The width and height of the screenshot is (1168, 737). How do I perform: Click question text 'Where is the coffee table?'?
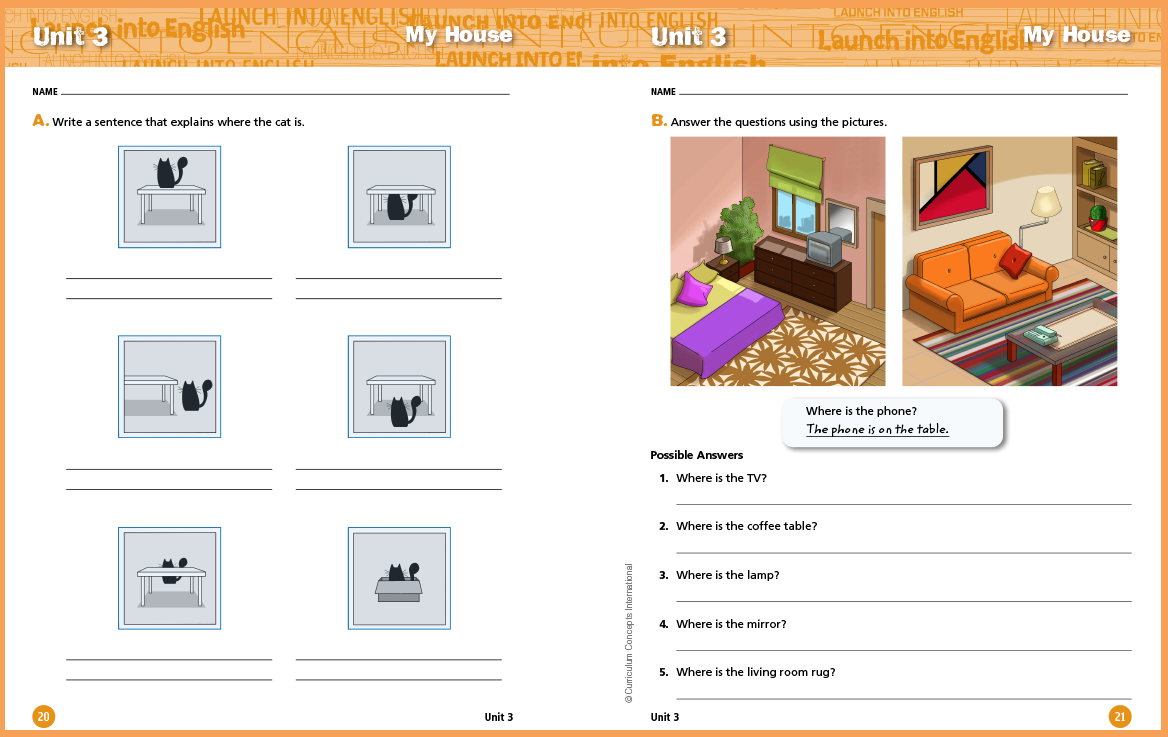click(746, 526)
